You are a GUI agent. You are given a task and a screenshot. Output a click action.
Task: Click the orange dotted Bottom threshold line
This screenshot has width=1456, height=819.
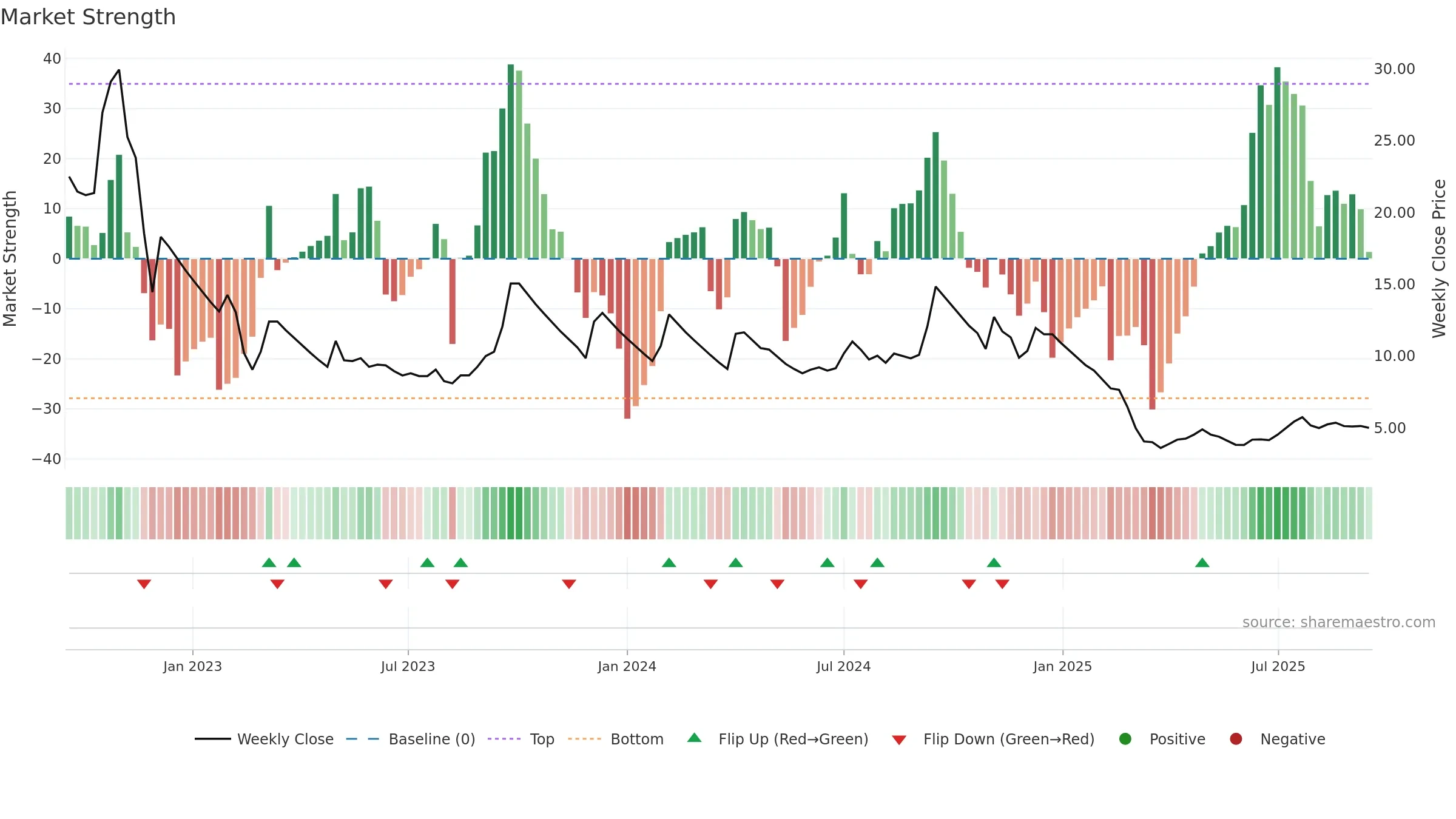point(719,399)
